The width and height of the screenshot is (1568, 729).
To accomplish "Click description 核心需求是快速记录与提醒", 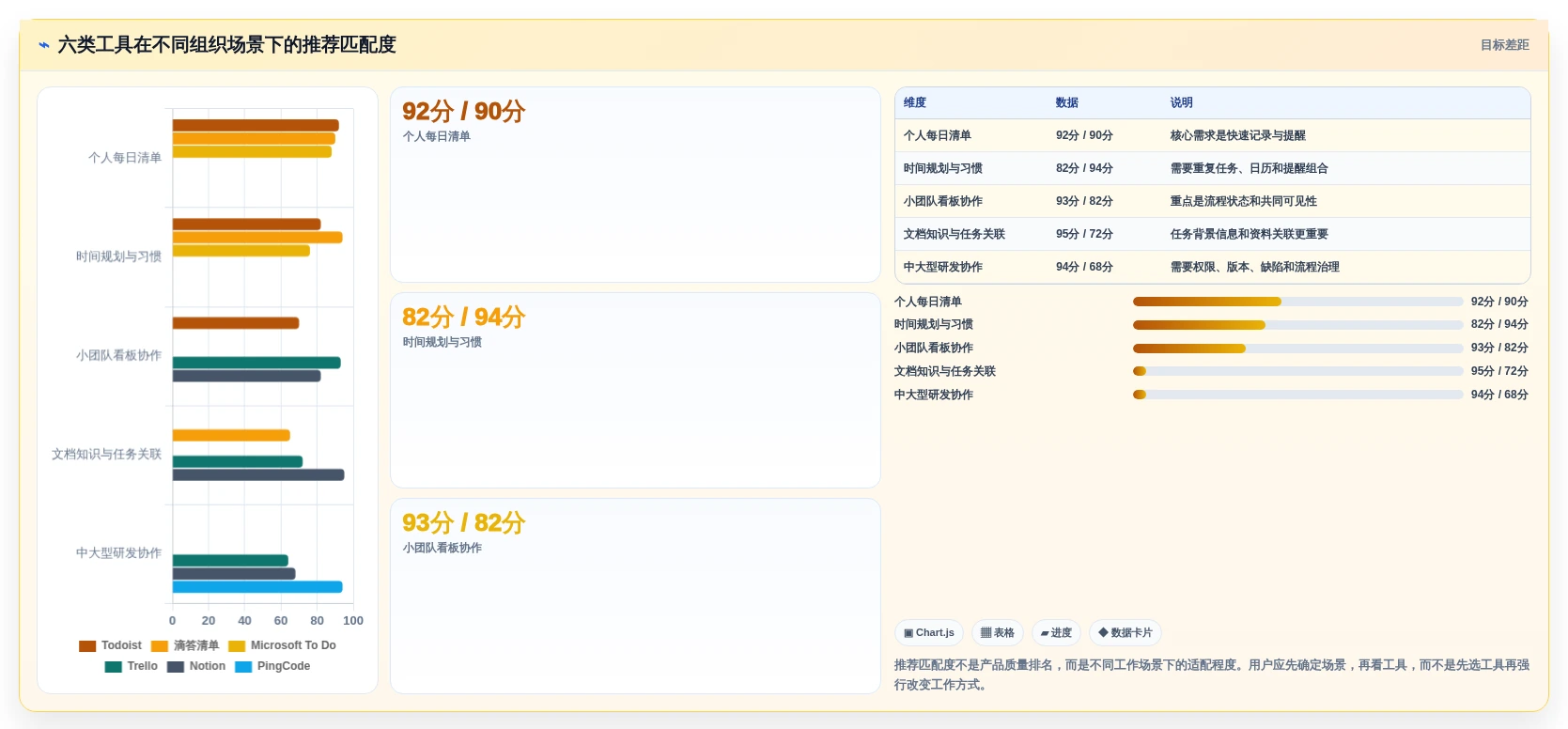I will point(1238,135).
